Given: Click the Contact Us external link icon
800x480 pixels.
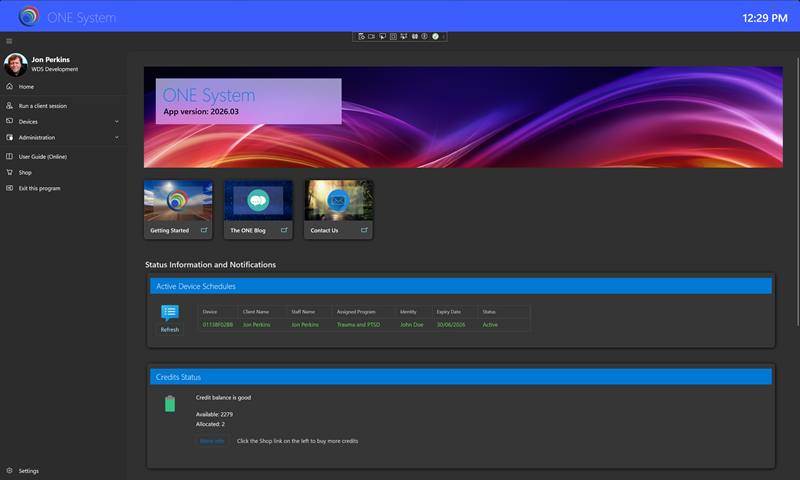Looking at the screenshot, I should (364, 230).
